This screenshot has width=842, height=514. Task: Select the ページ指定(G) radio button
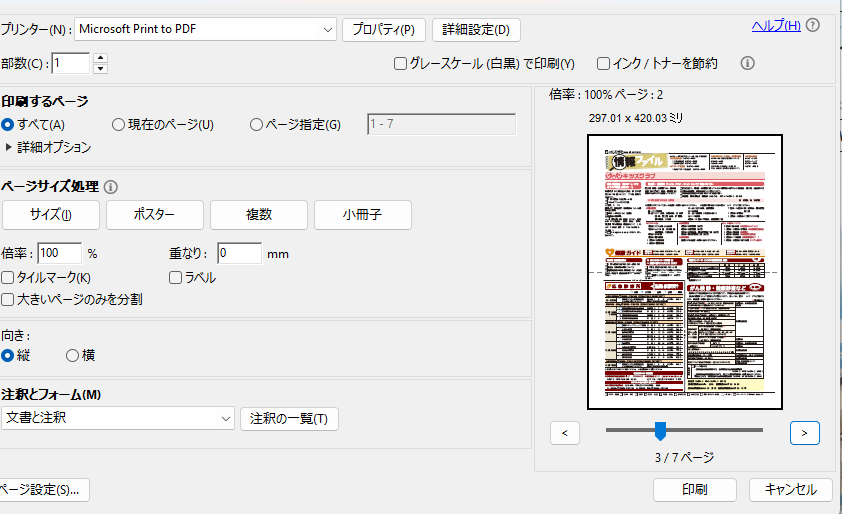tap(256, 125)
